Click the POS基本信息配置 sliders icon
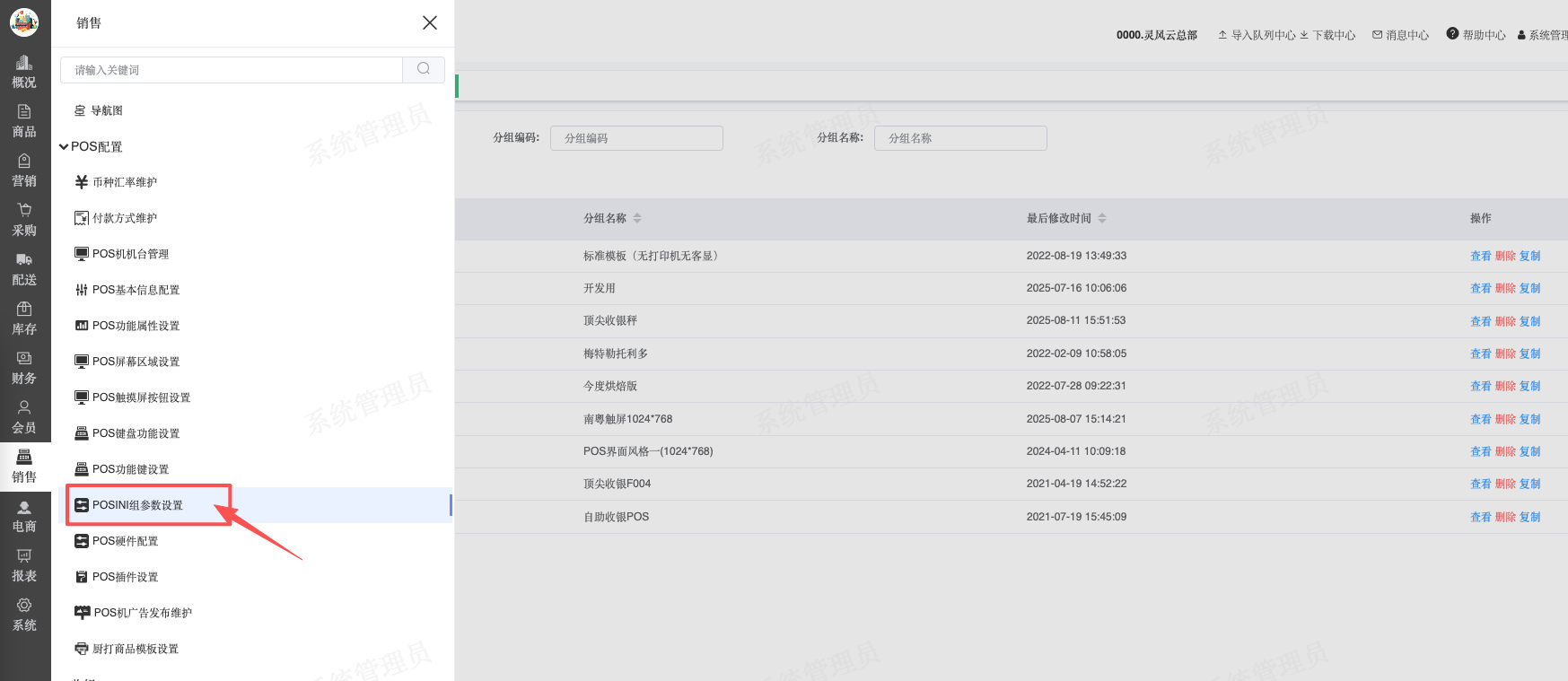 coord(82,290)
